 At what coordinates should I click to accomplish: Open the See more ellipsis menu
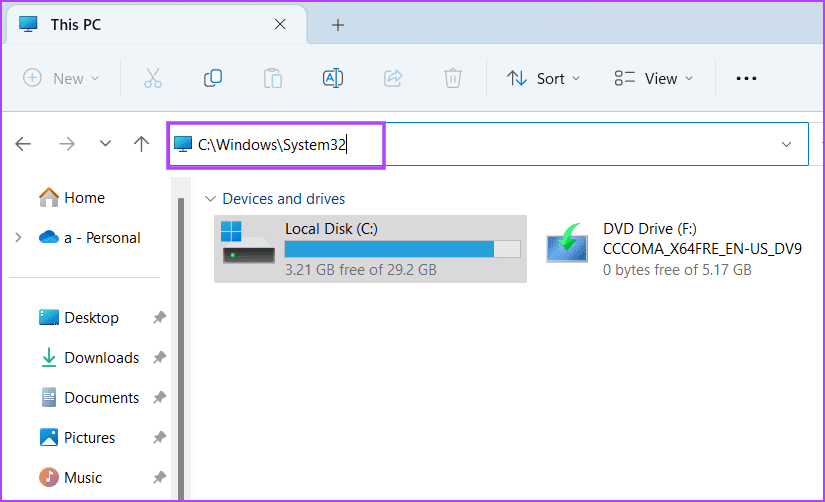[746, 78]
